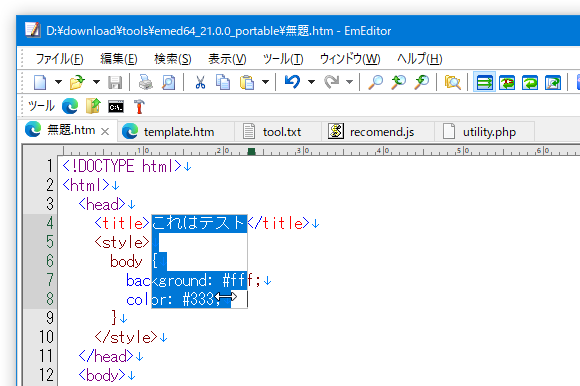Toggle the No Wrap mode button
The height and width of the screenshot is (386, 580).
(x=484, y=82)
